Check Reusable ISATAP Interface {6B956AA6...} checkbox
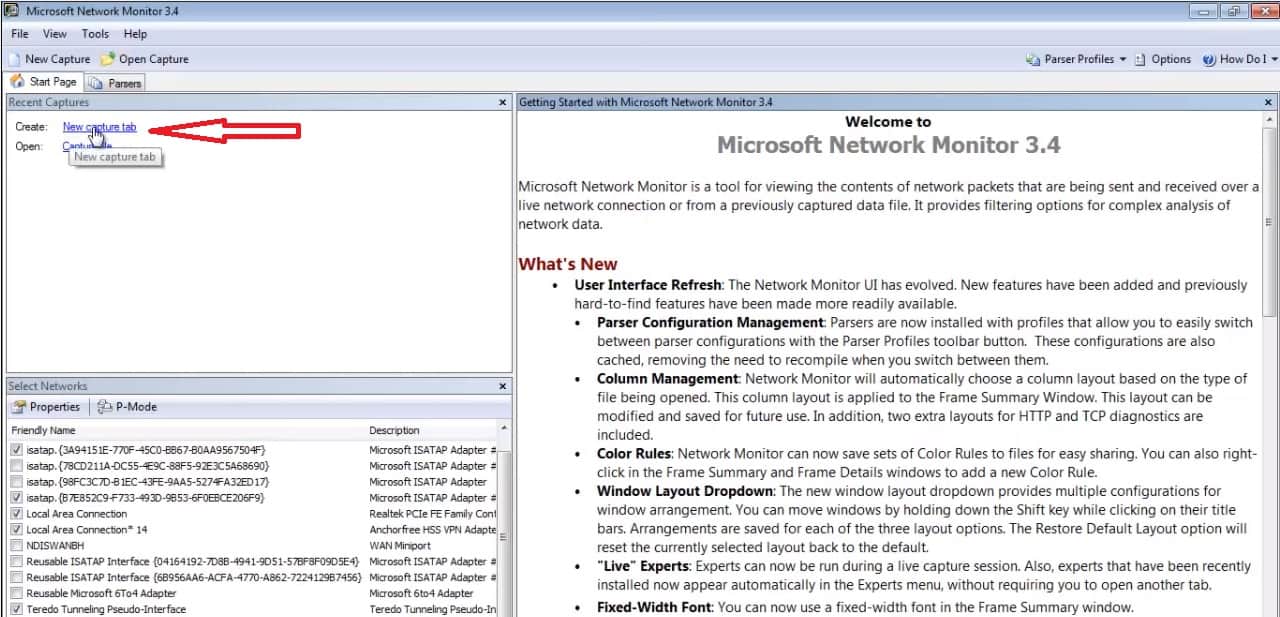The width and height of the screenshot is (1280, 617). pyautogui.click(x=17, y=577)
